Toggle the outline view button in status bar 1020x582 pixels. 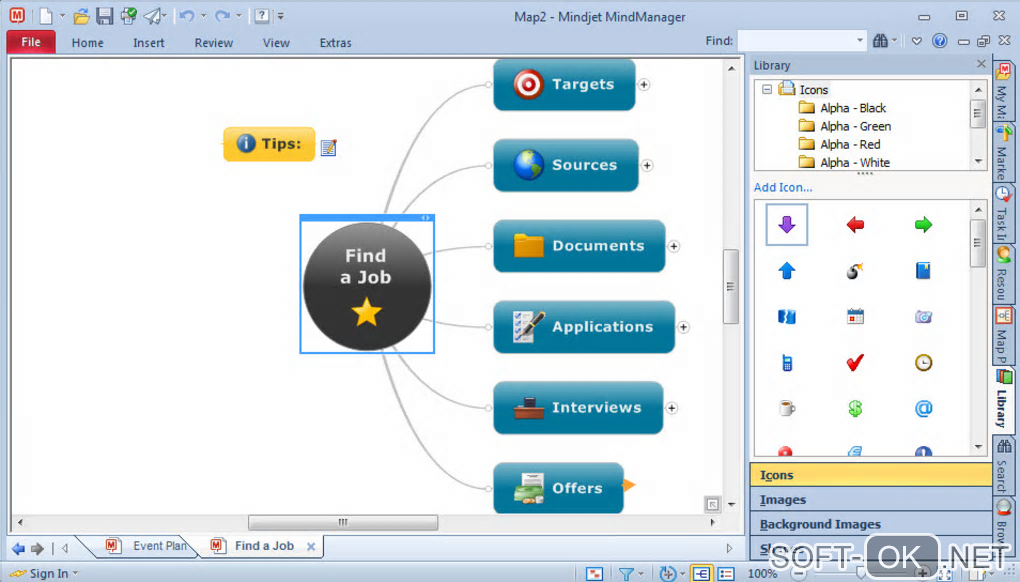pos(726,574)
